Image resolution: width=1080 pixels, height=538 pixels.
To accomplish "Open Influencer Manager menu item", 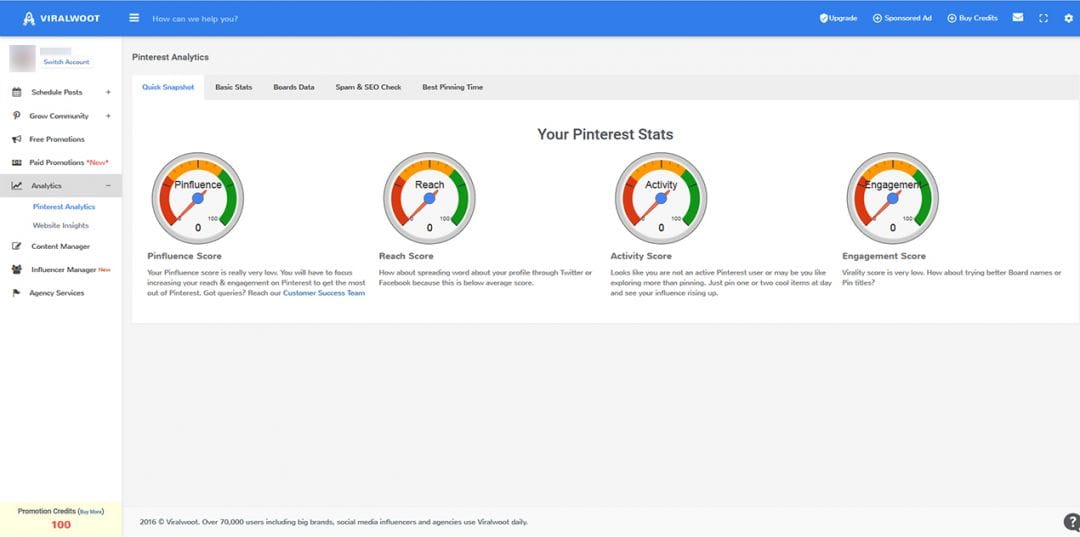I will click(61, 270).
